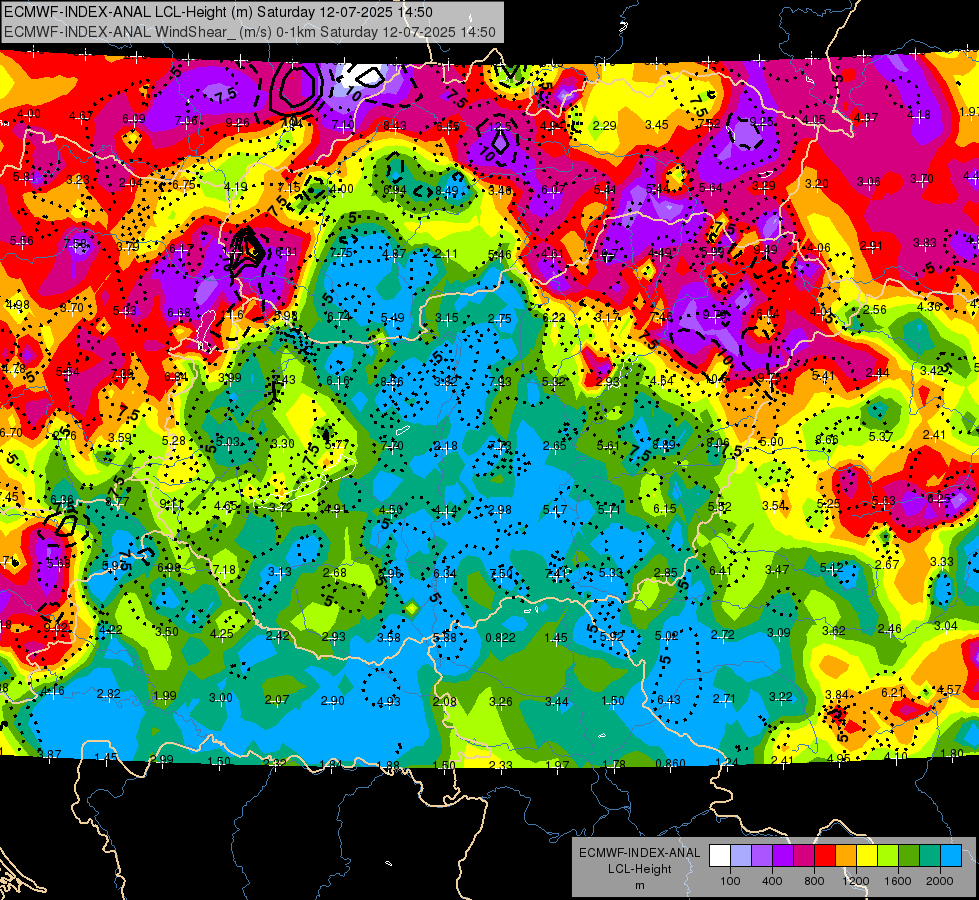979x900 pixels.
Task: Click the grid value 3.15
Action: pos(447,318)
